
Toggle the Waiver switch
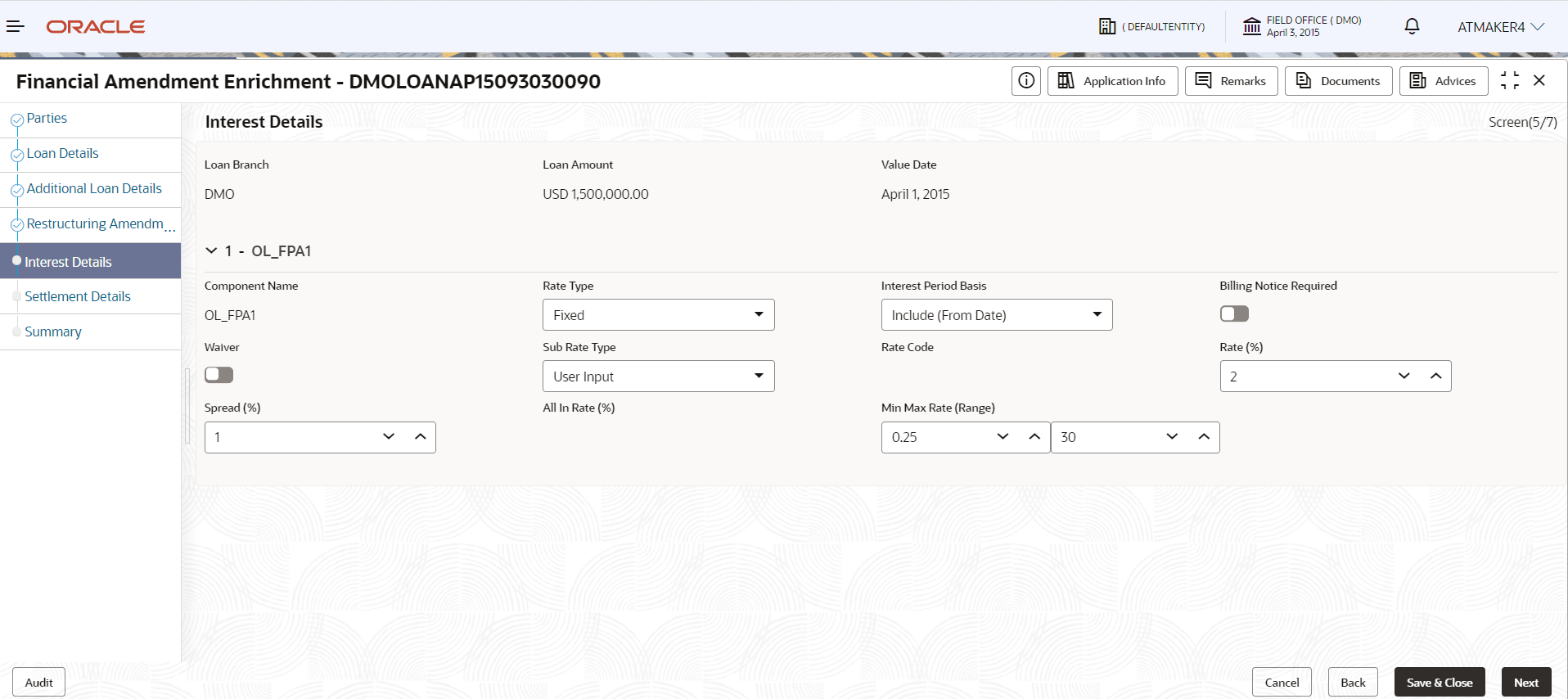click(x=219, y=375)
